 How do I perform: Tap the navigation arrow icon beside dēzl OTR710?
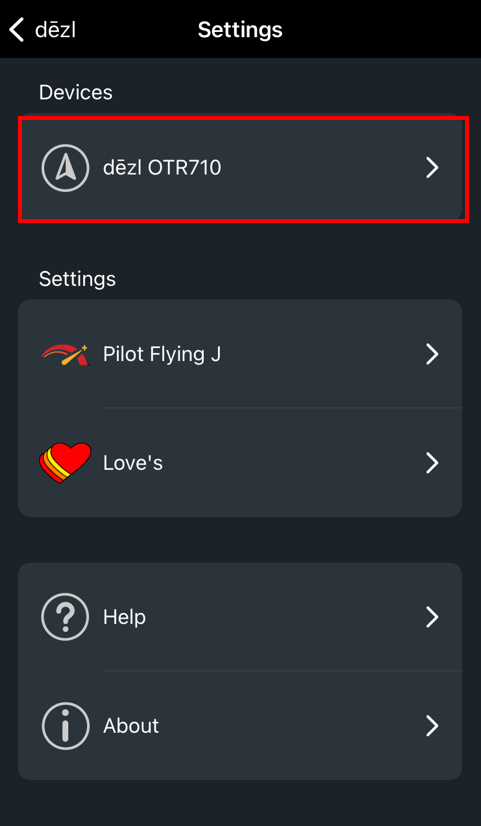[x=65, y=168]
